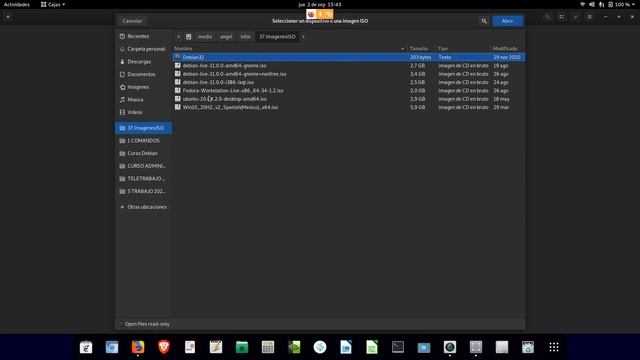640x360 pixels.
Task: Open the clock and calendar in the top bar
Action: 320,4
